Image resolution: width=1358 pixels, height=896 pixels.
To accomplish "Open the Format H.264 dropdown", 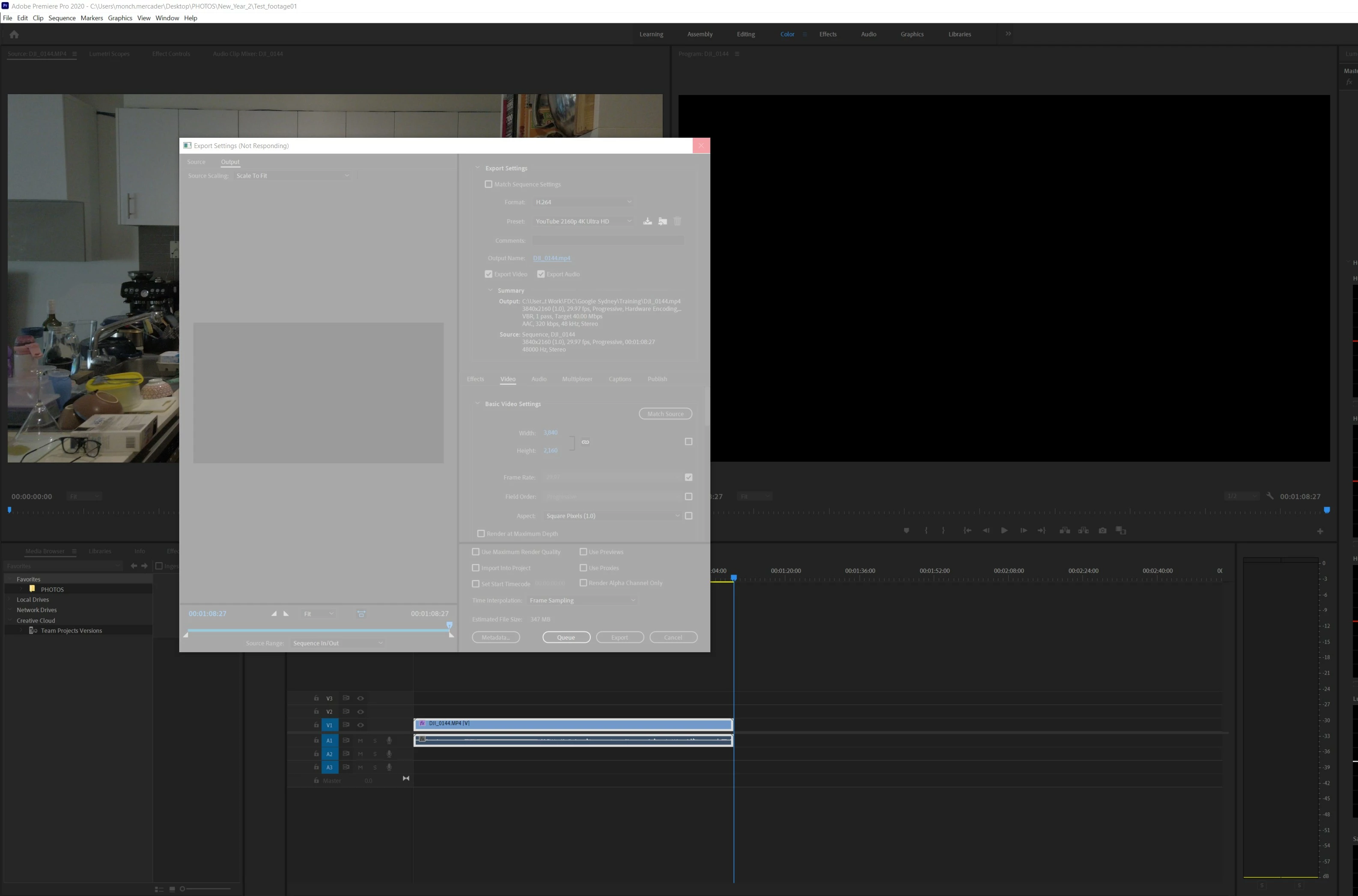I will point(583,202).
